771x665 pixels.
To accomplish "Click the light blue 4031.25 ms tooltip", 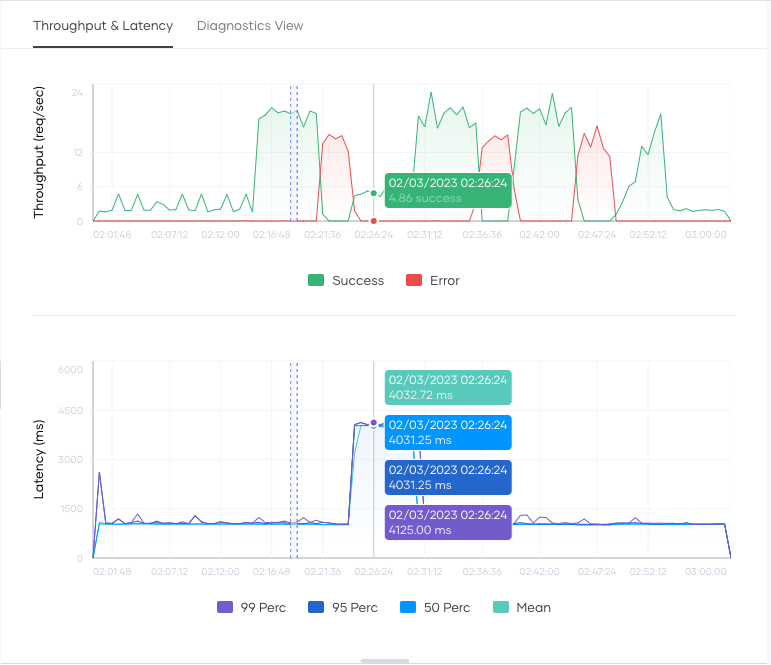I will coord(448,432).
